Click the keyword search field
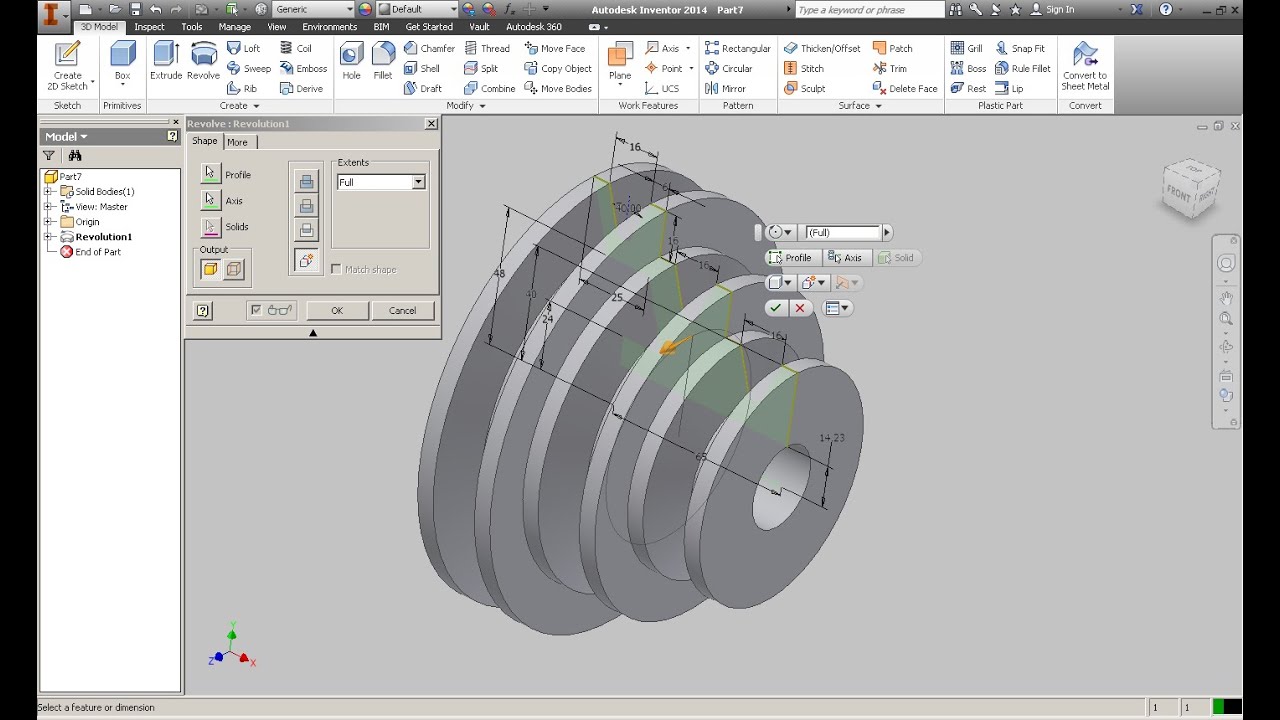The width and height of the screenshot is (1280, 720). coord(868,10)
